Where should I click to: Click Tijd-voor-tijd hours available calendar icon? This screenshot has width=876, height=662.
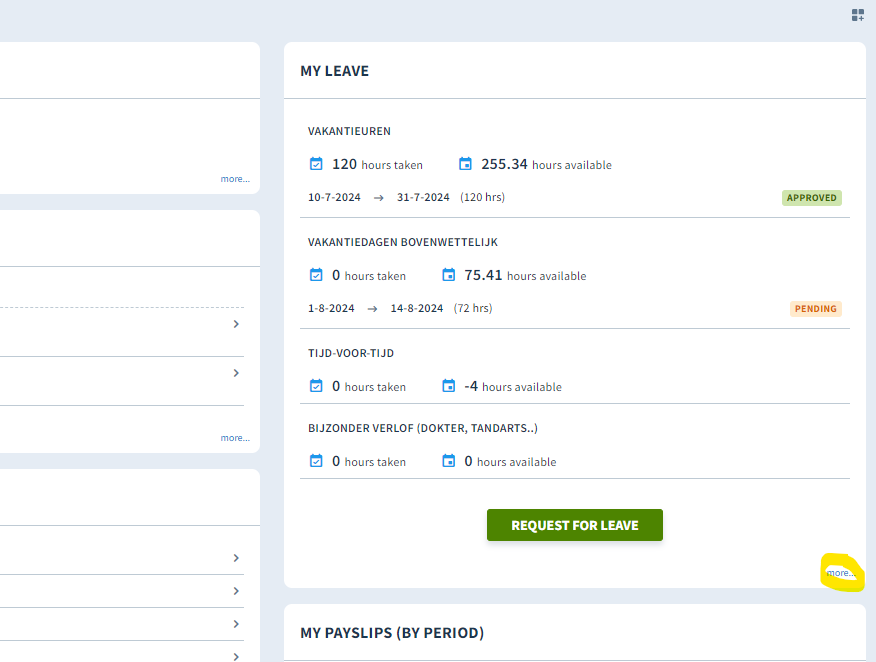[x=449, y=386]
